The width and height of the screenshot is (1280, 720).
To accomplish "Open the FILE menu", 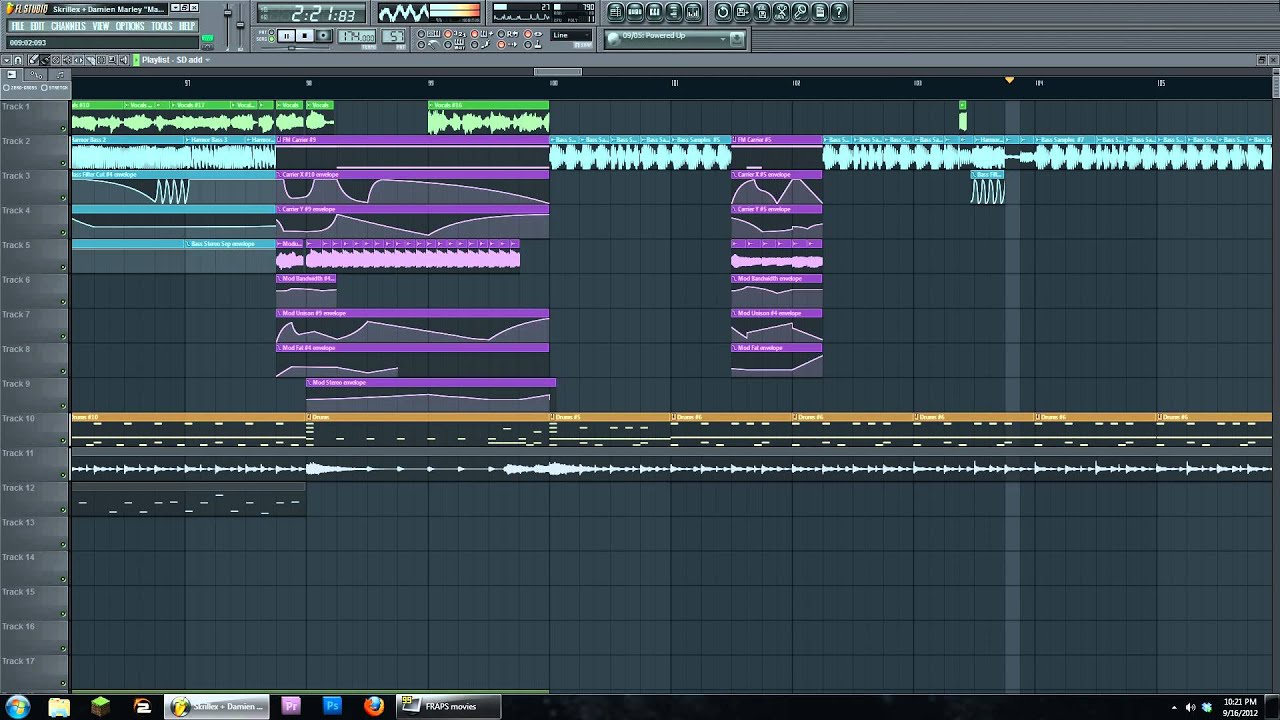I will (17, 26).
